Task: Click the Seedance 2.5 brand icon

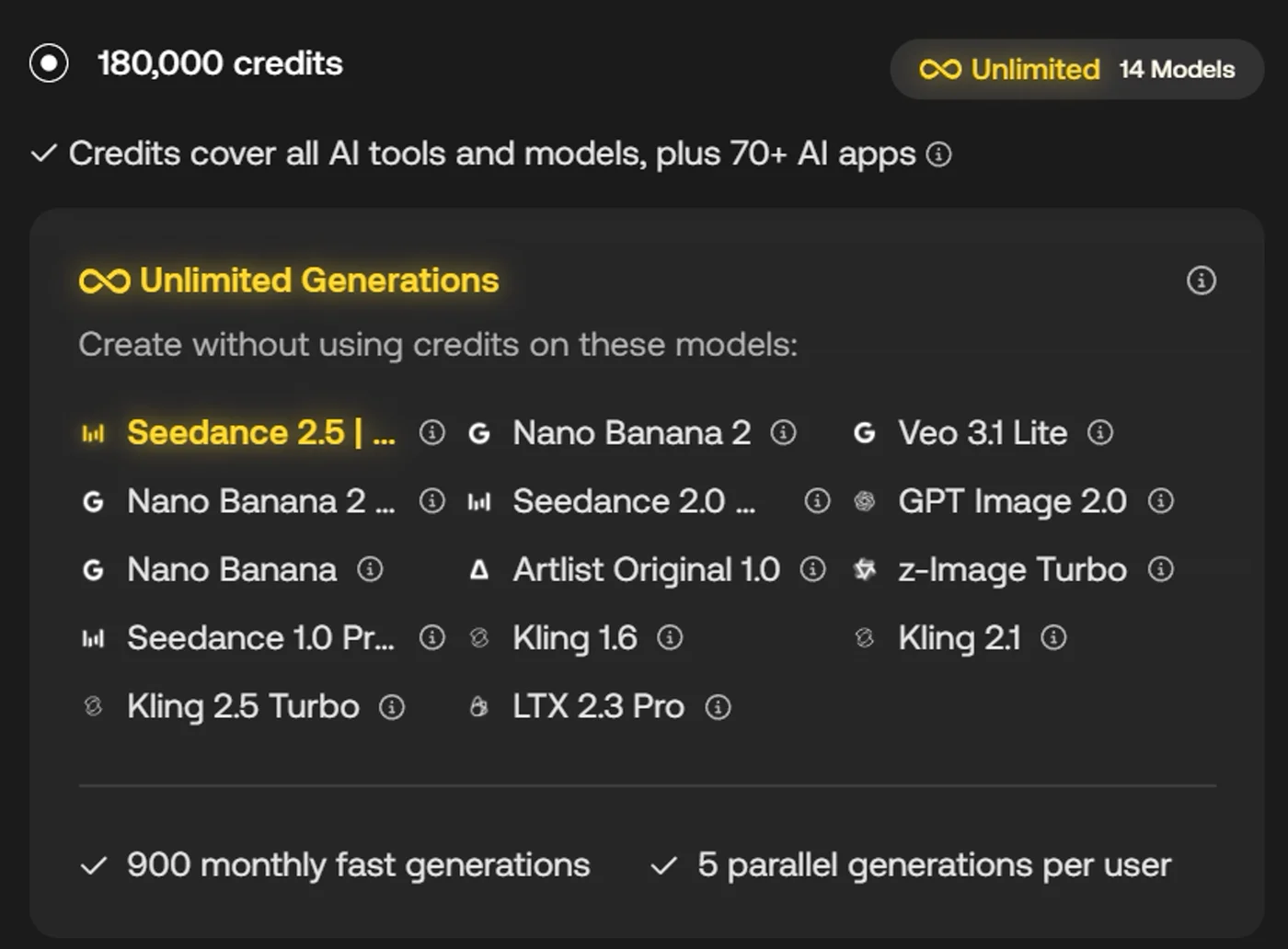Action: click(x=93, y=433)
